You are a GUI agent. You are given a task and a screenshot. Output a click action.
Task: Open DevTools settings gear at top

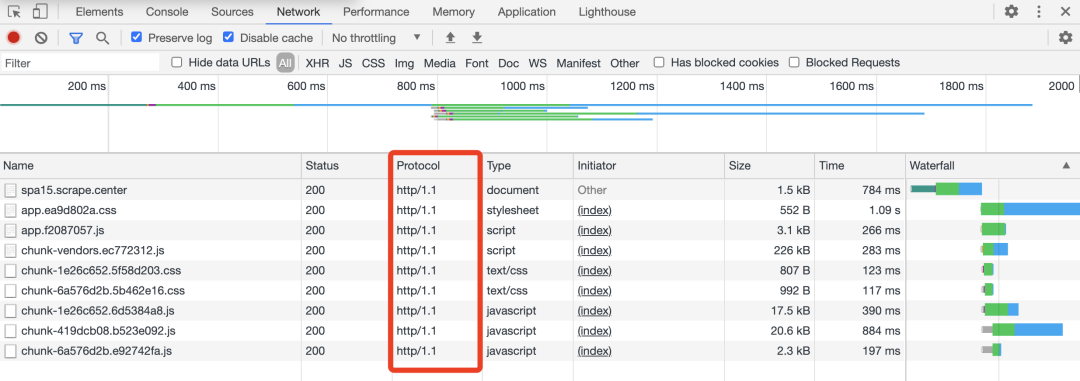pos(1011,12)
